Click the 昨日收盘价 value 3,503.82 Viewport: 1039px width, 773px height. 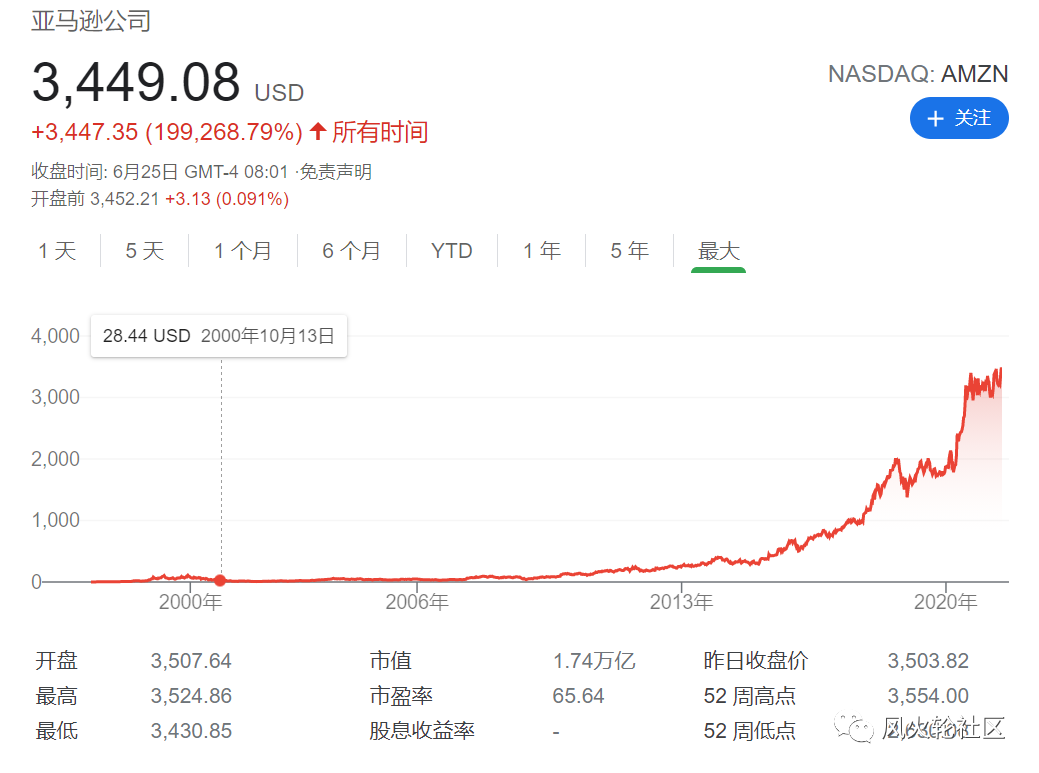click(x=928, y=660)
